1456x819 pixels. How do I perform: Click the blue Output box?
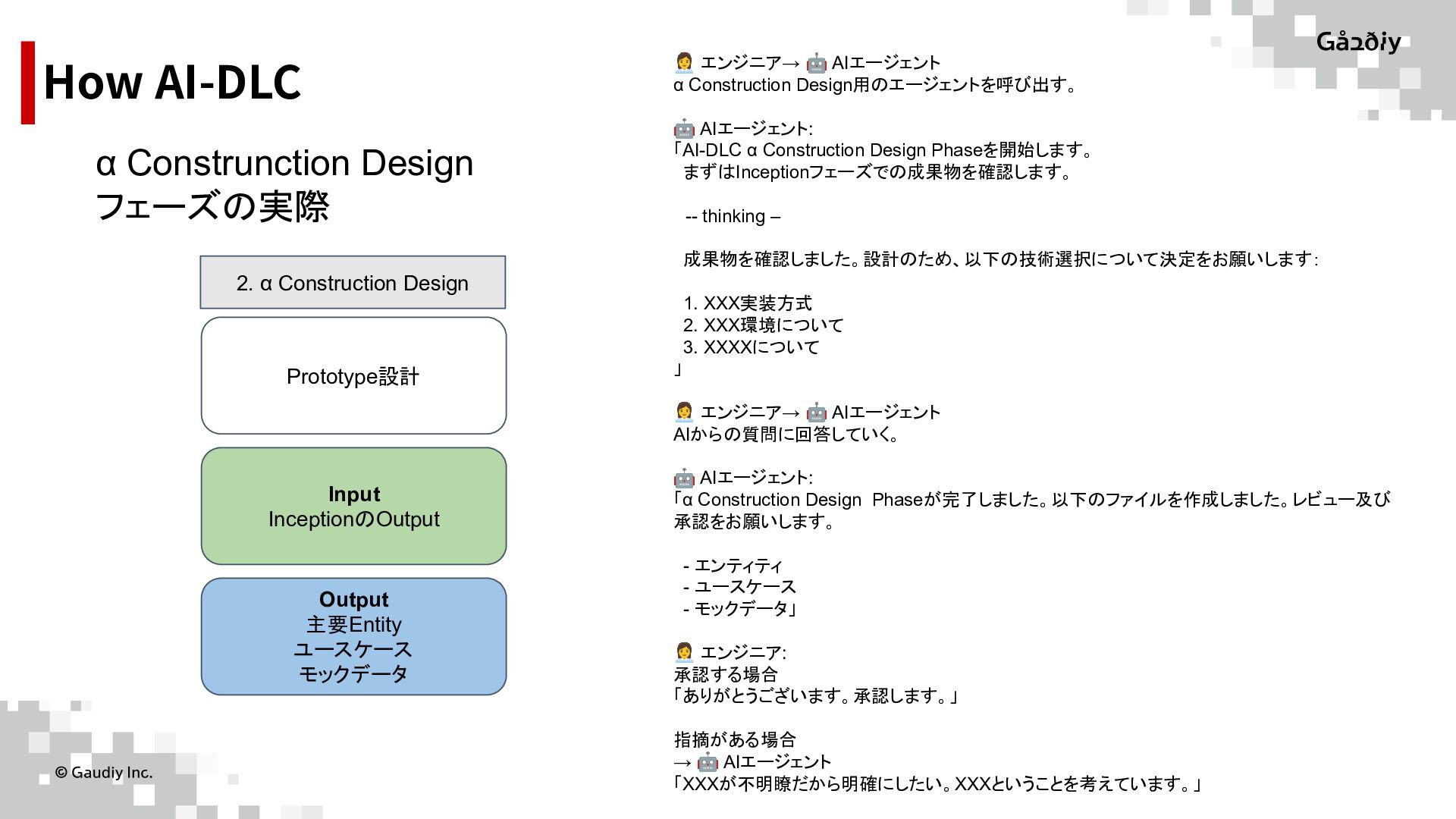point(353,636)
